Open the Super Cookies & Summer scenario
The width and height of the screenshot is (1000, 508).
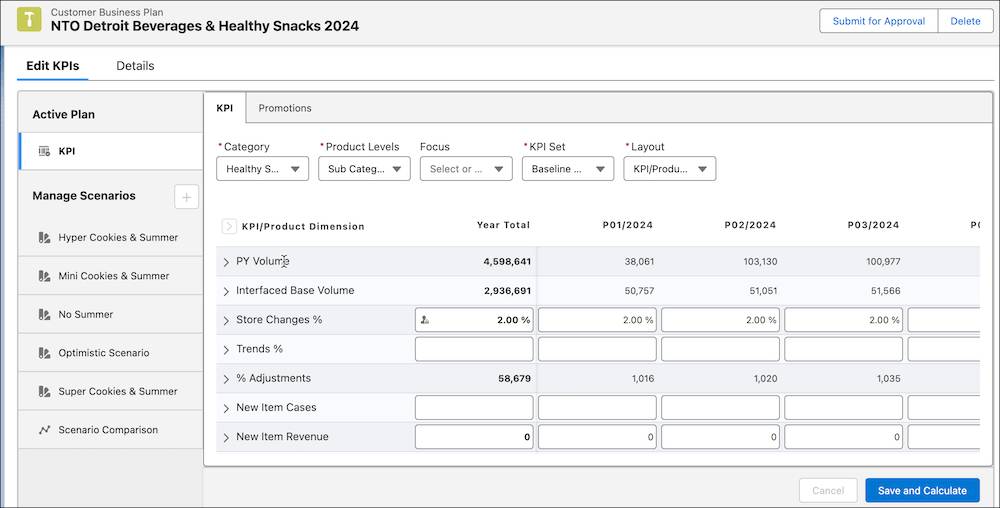111,391
